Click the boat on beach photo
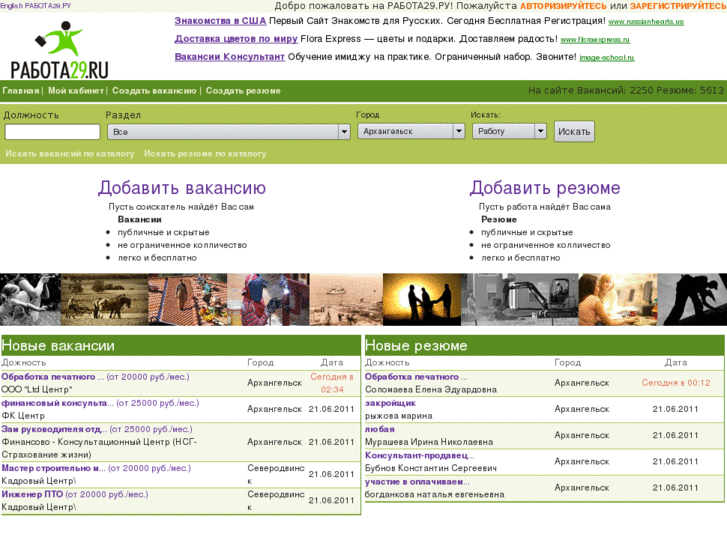The height and width of the screenshot is (545, 727). coord(346,299)
